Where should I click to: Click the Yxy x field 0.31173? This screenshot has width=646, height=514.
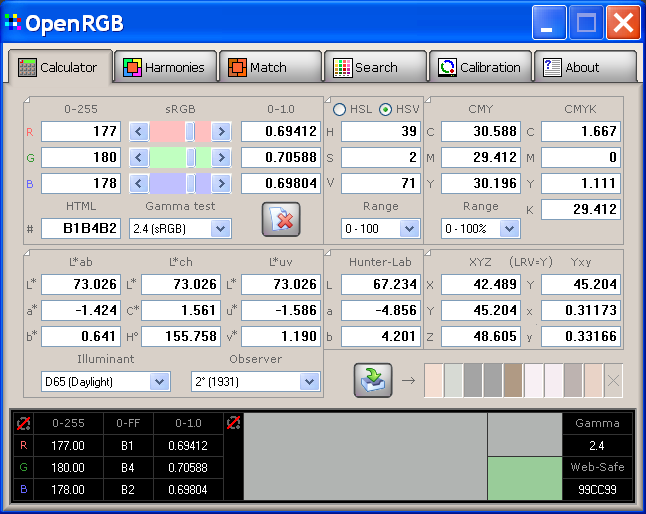click(x=581, y=310)
